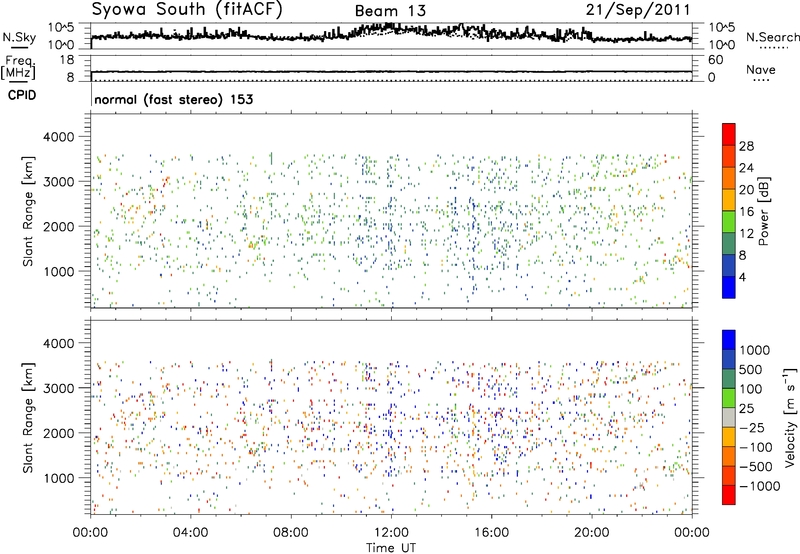Click the '500' velocity colorbar label
800x554 pixels.
pyautogui.click(x=751, y=369)
